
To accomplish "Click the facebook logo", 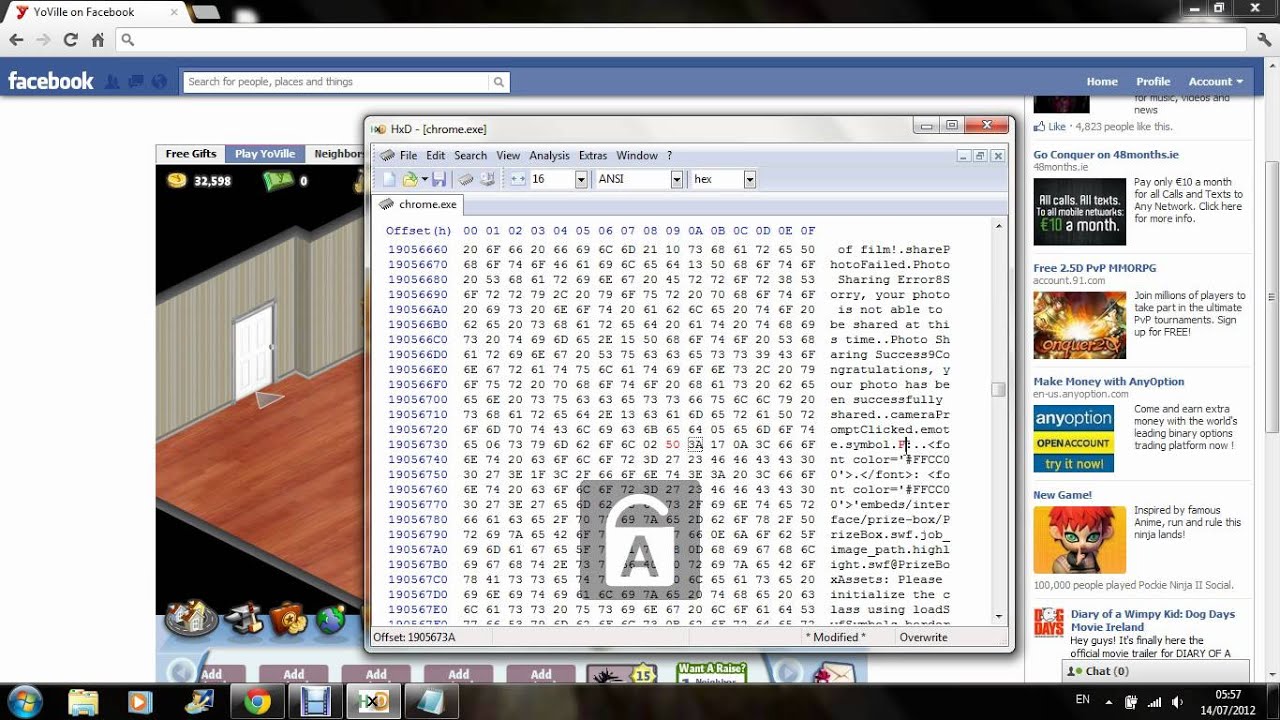I will (x=51, y=81).
